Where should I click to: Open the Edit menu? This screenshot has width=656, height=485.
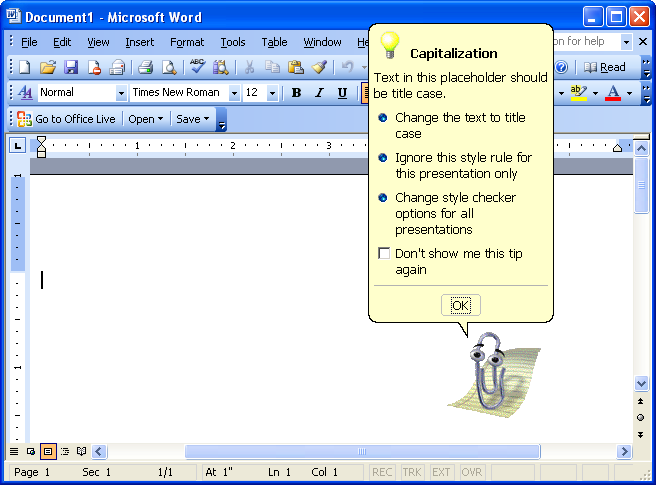point(62,42)
